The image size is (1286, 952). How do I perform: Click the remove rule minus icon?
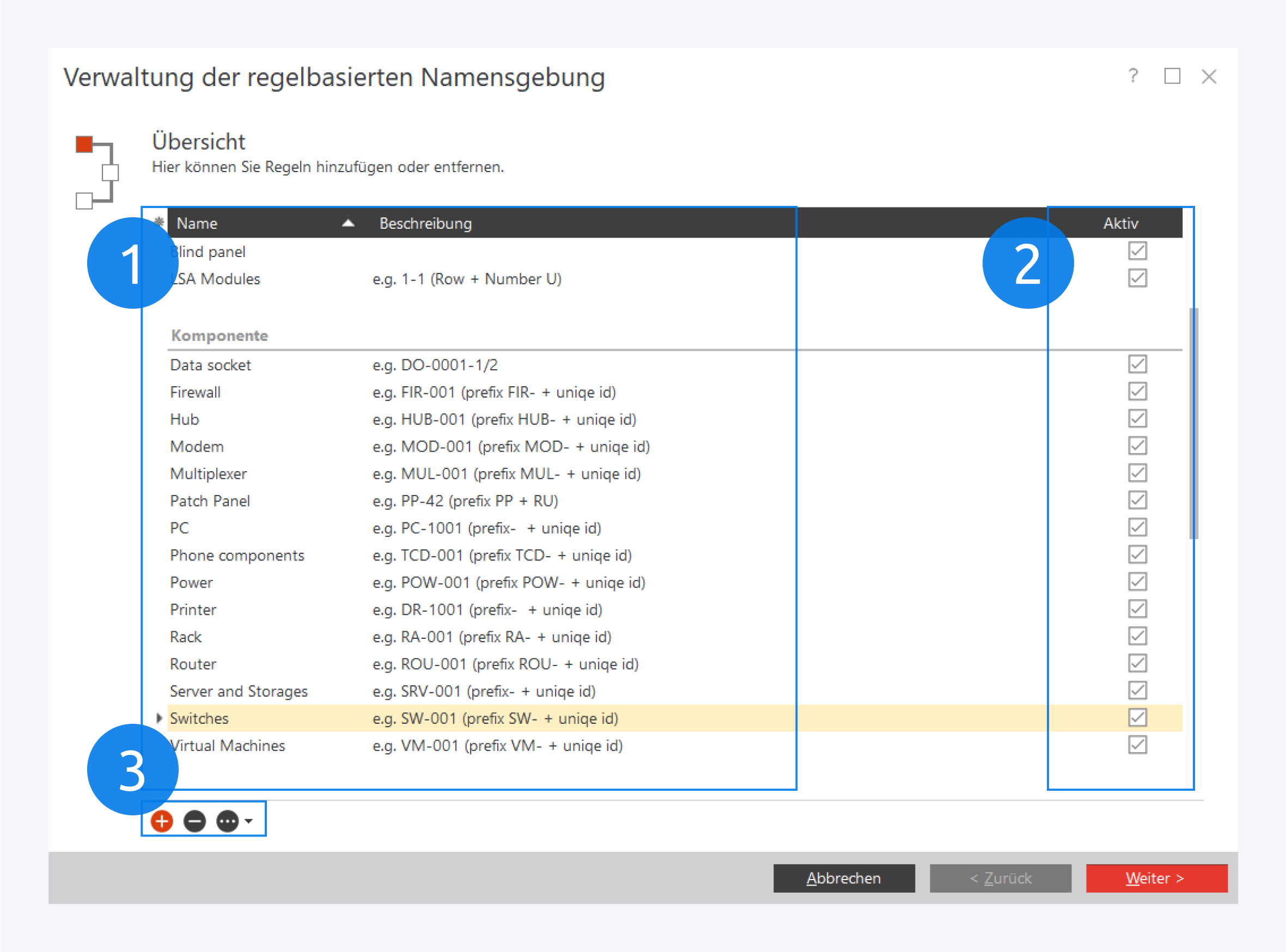195,821
